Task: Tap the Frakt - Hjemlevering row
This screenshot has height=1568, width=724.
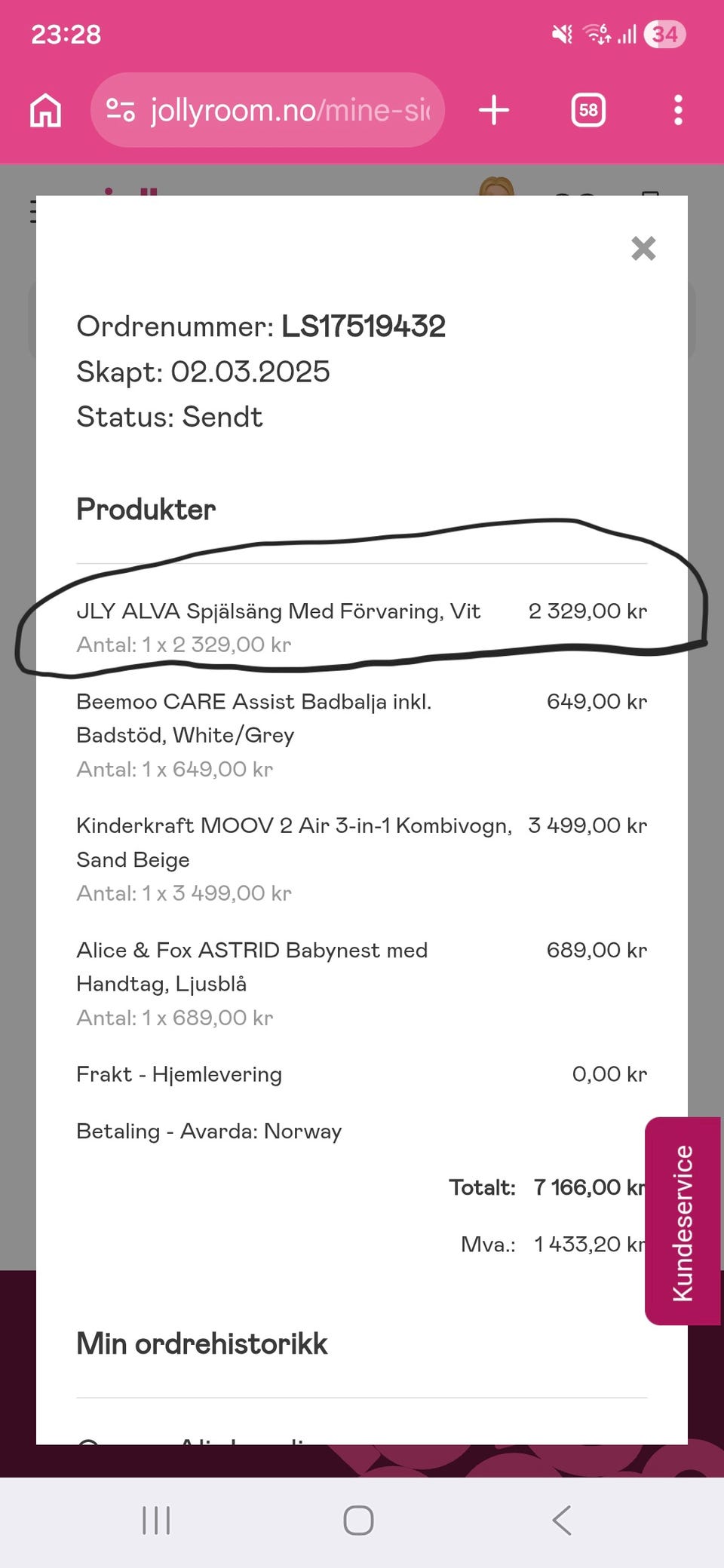Action: click(x=362, y=1074)
